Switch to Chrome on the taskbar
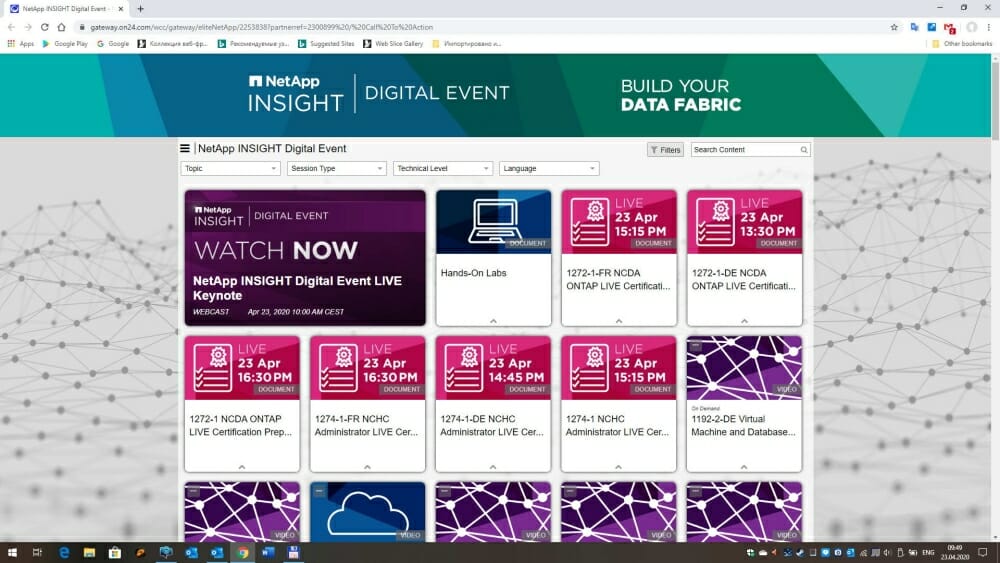This screenshot has height=563, width=1000. (x=242, y=552)
